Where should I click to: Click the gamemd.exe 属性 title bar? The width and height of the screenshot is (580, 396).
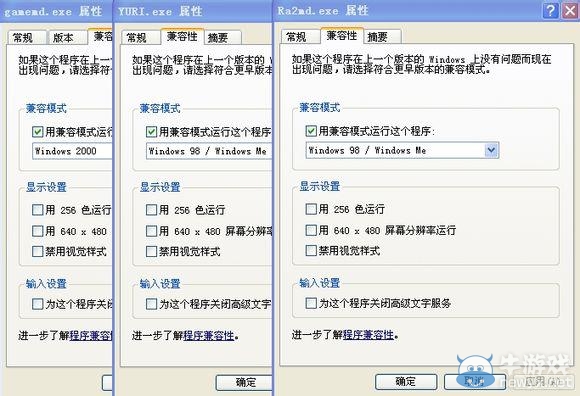(56, 11)
